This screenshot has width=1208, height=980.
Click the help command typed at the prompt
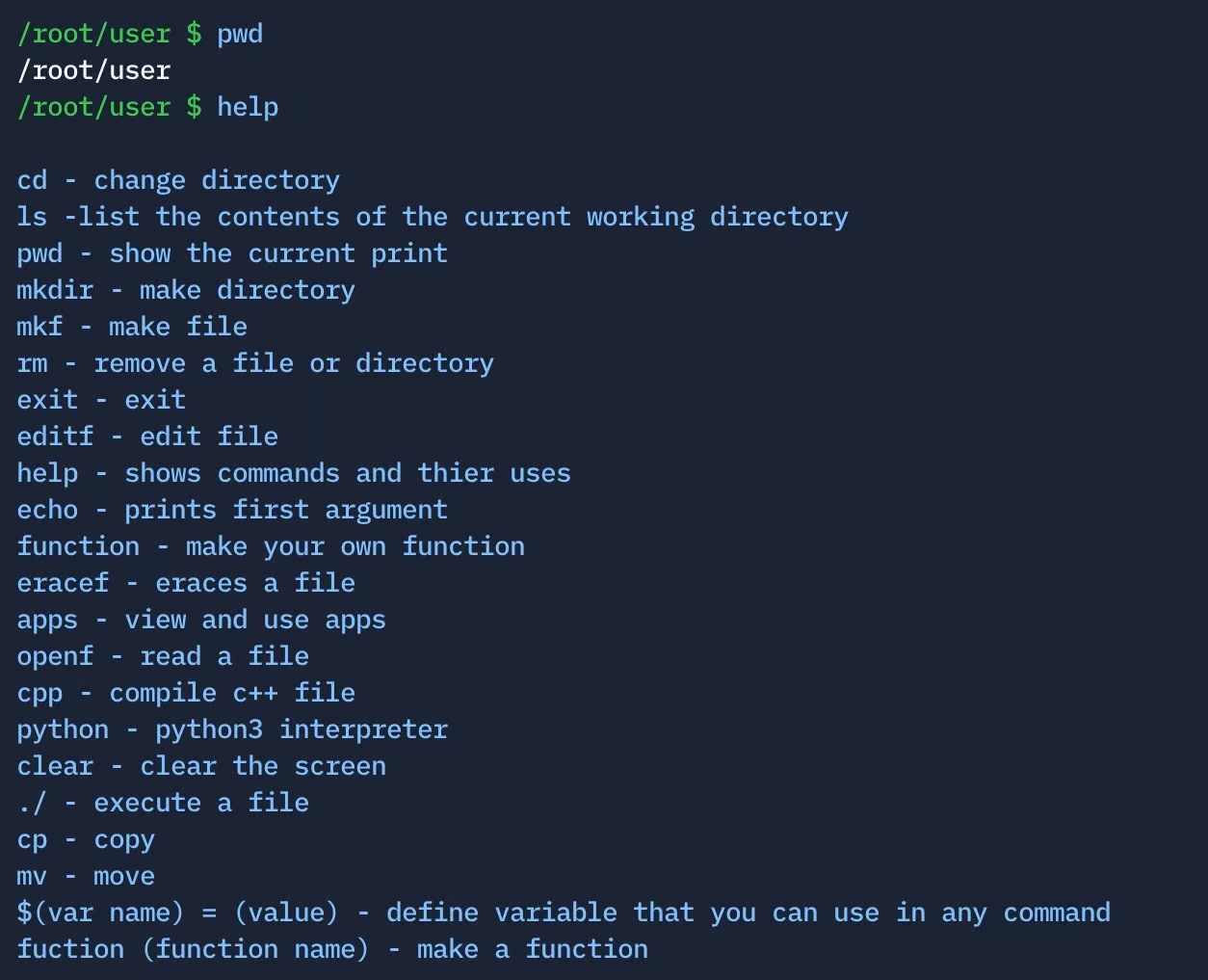(248, 107)
